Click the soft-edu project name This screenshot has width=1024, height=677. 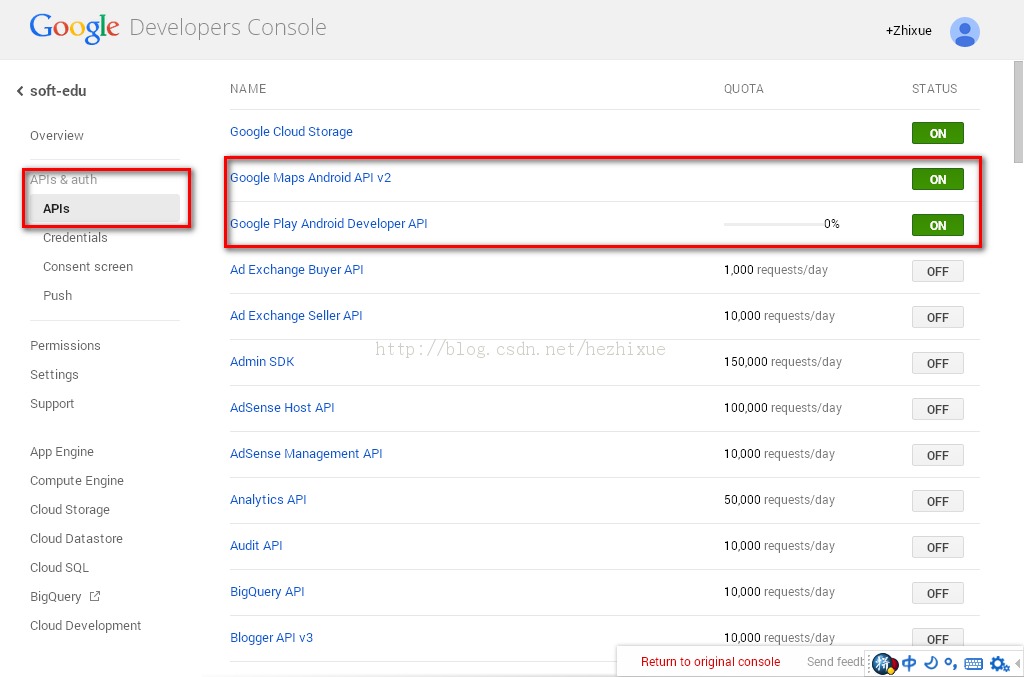click(x=58, y=91)
